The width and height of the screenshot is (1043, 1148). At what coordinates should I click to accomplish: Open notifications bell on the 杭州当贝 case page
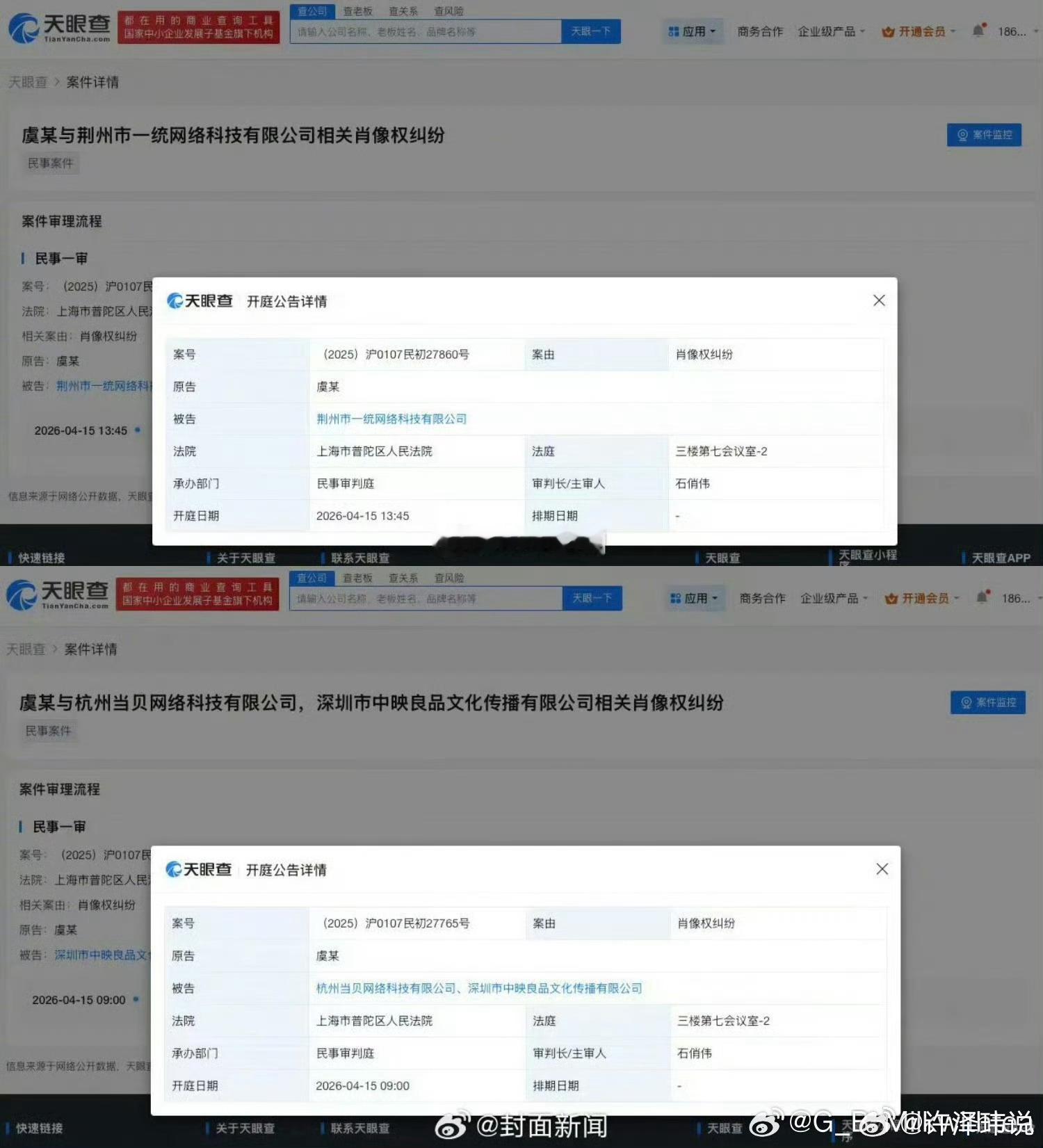(982, 597)
